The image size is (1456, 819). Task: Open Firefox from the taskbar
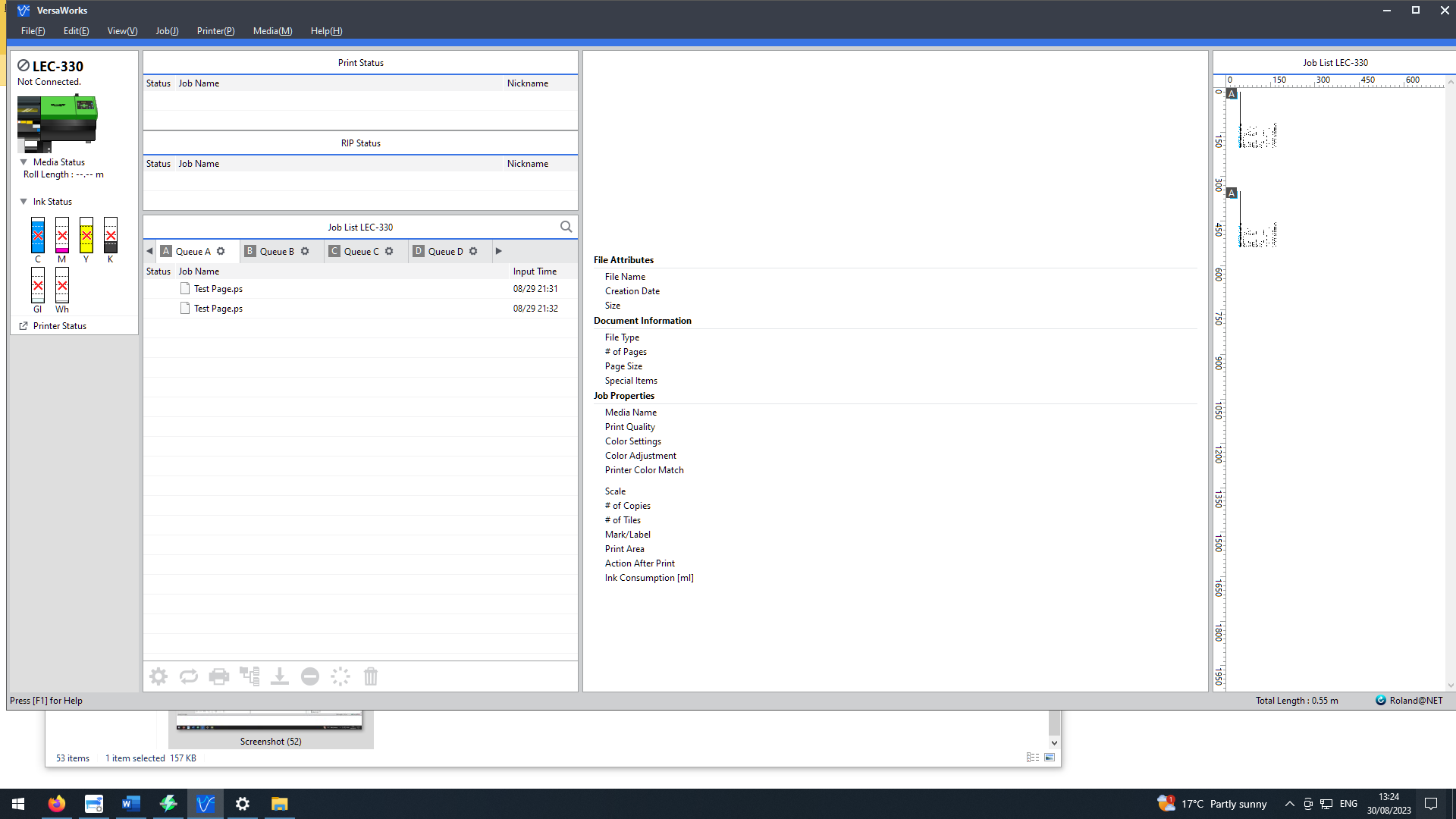click(57, 804)
